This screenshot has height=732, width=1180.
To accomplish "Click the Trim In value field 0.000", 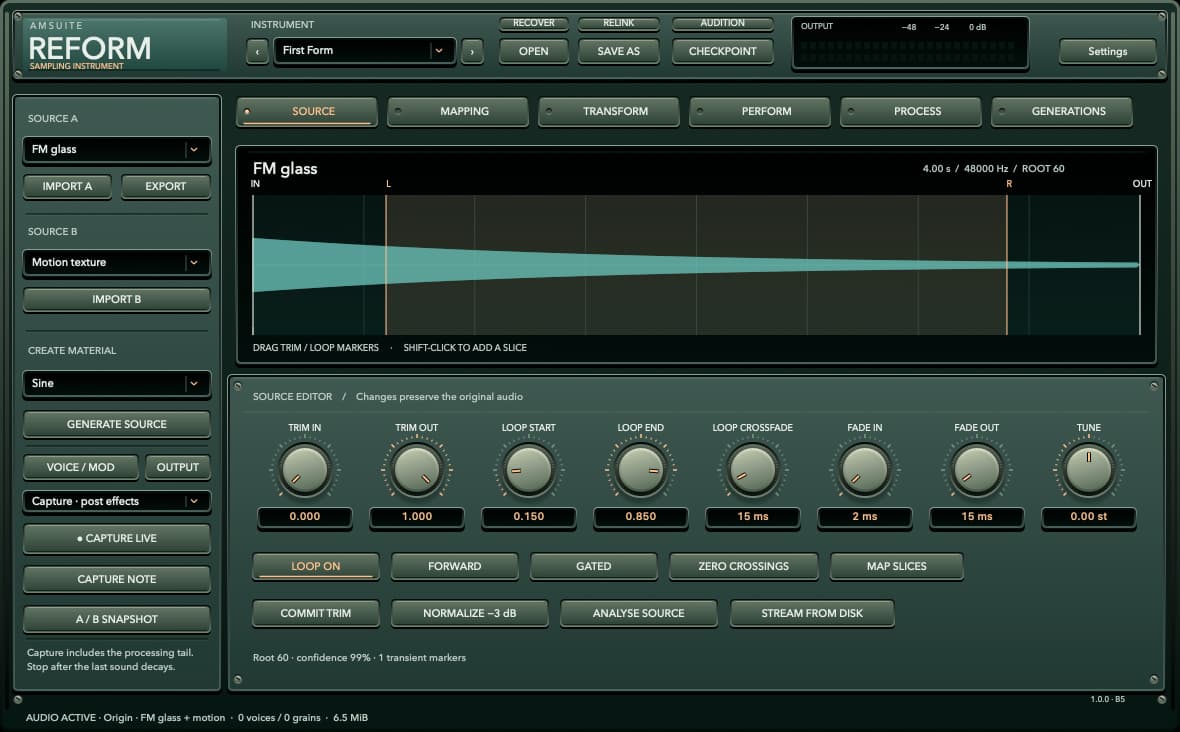I will (305, 517).
